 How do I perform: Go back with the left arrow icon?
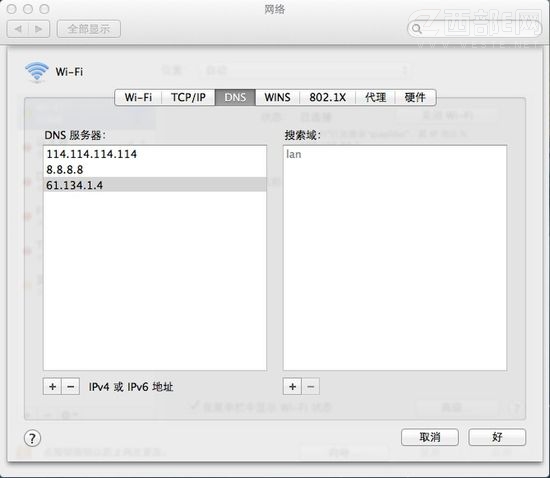18,29
